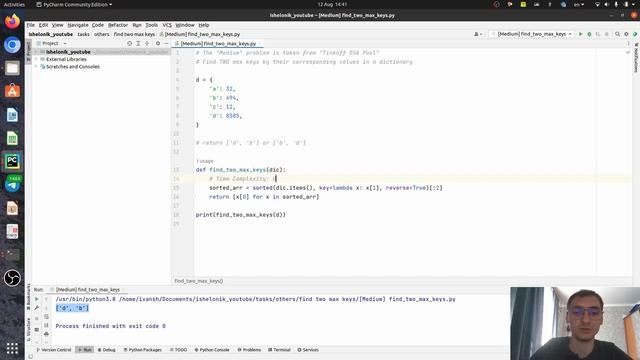Open system status menu arrow
The image size is (640, 360).
[x=633, y=4]
